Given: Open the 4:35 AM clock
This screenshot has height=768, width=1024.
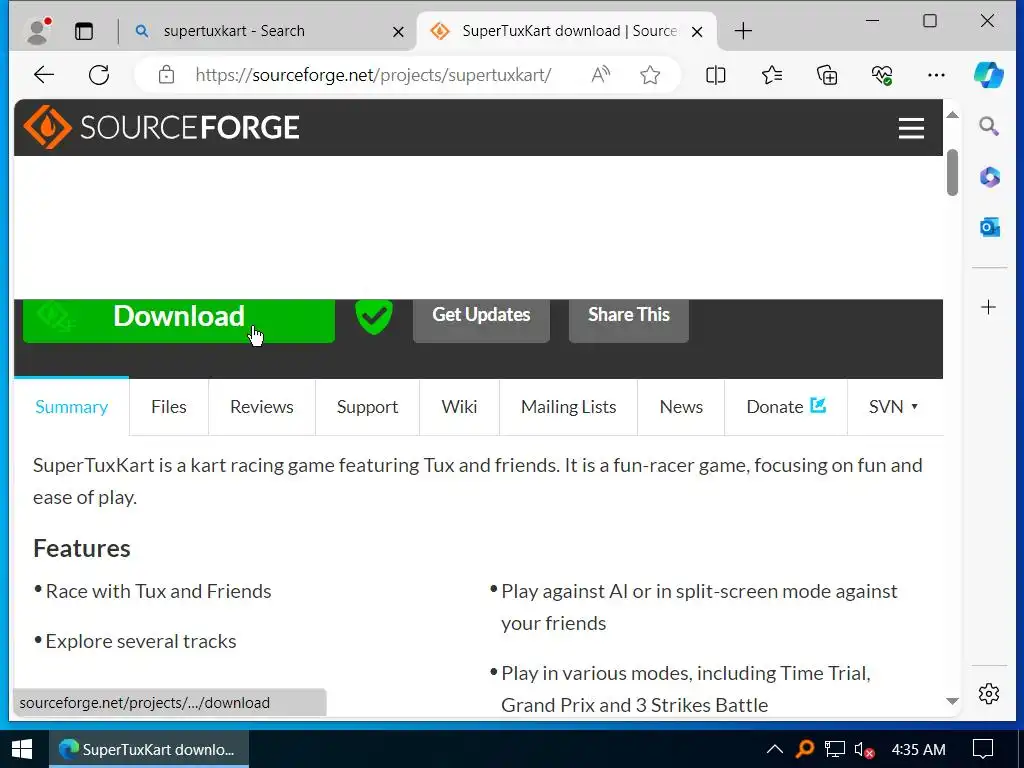Looking at the screenshot, I should click(918, 750).
